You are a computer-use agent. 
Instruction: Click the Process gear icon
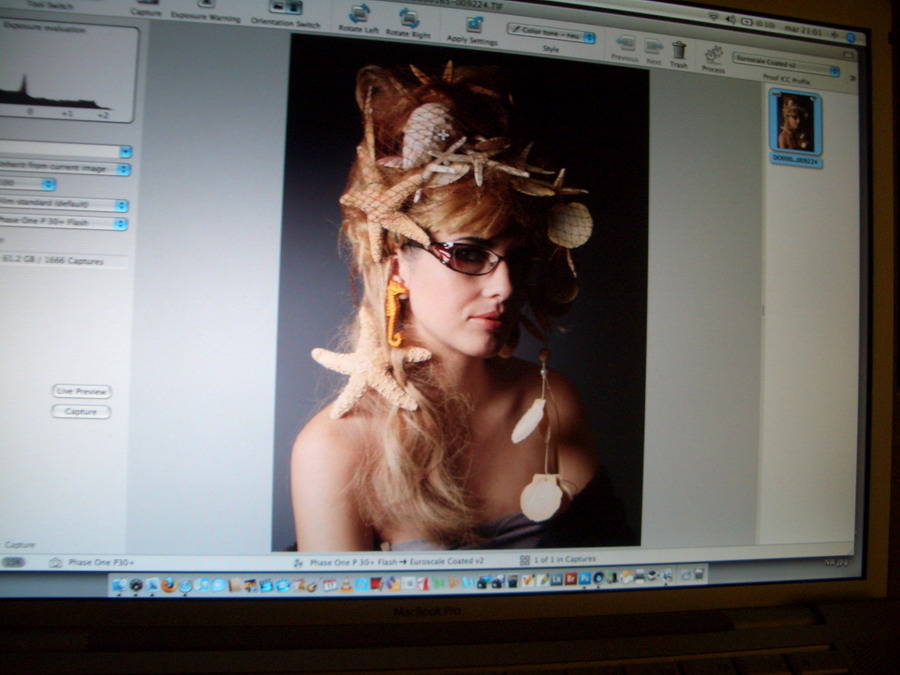714,53
